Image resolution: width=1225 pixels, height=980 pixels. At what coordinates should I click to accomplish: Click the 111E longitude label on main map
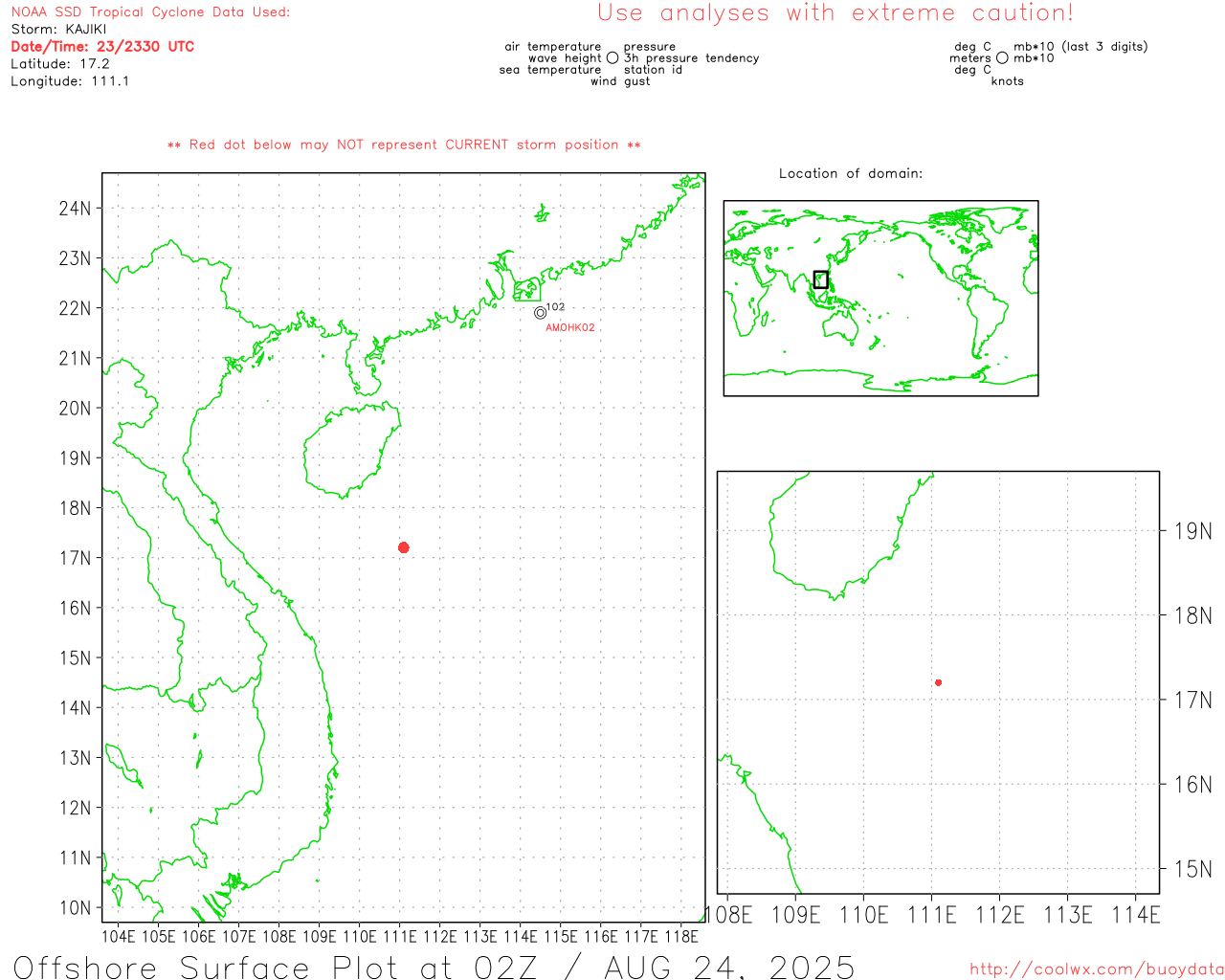pyautogui.click(x=400, y=936)
